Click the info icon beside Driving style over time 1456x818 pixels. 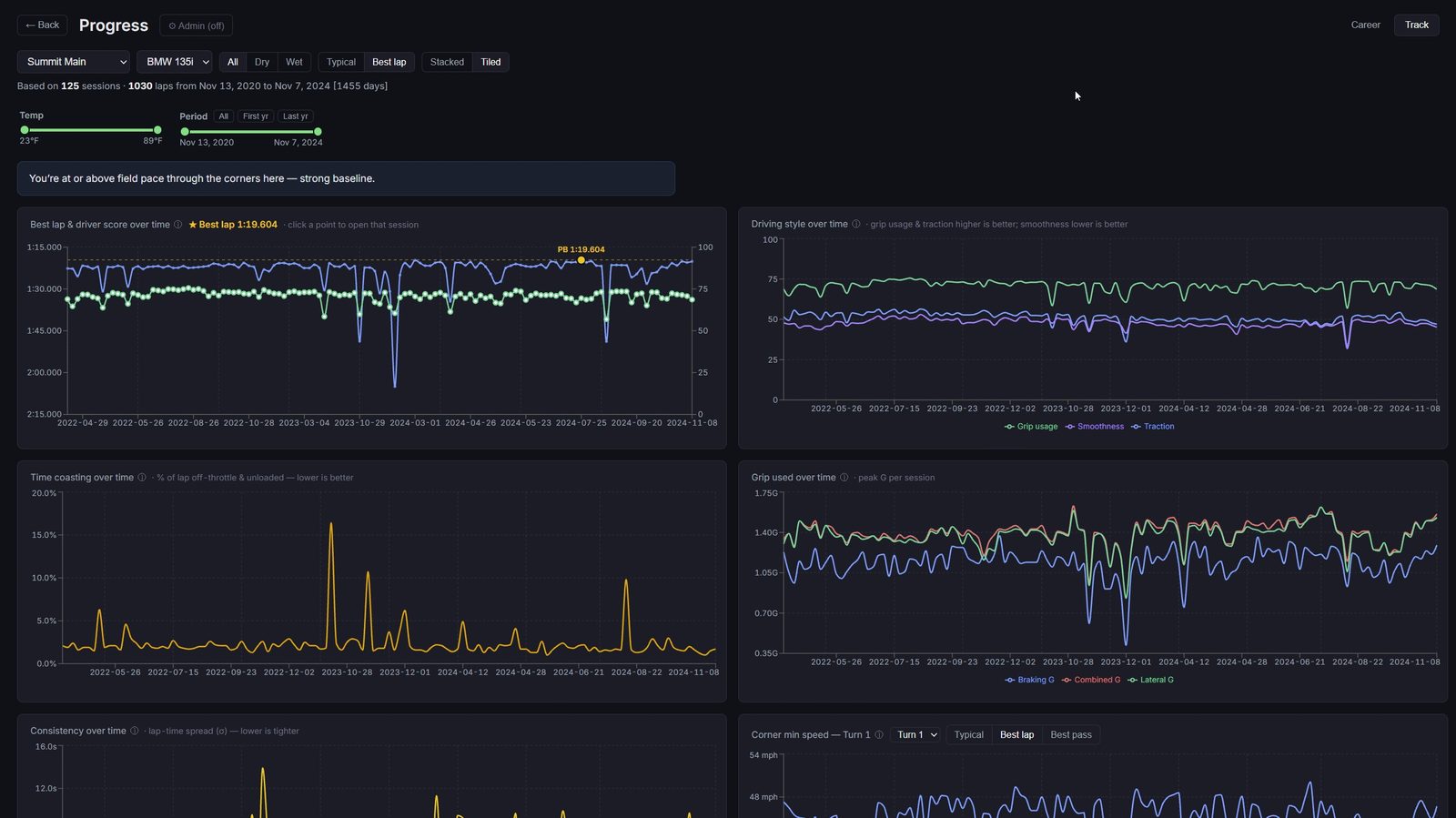pyautogui.click(x=856, y=224)
